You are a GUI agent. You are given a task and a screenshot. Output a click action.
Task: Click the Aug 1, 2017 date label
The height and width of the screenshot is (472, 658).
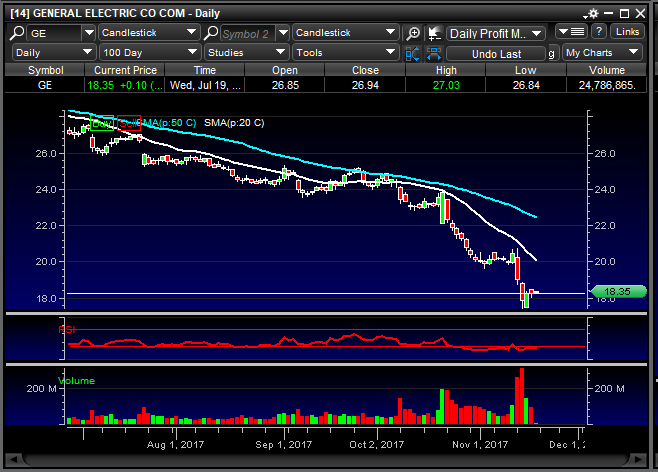(x=175, y=445)
